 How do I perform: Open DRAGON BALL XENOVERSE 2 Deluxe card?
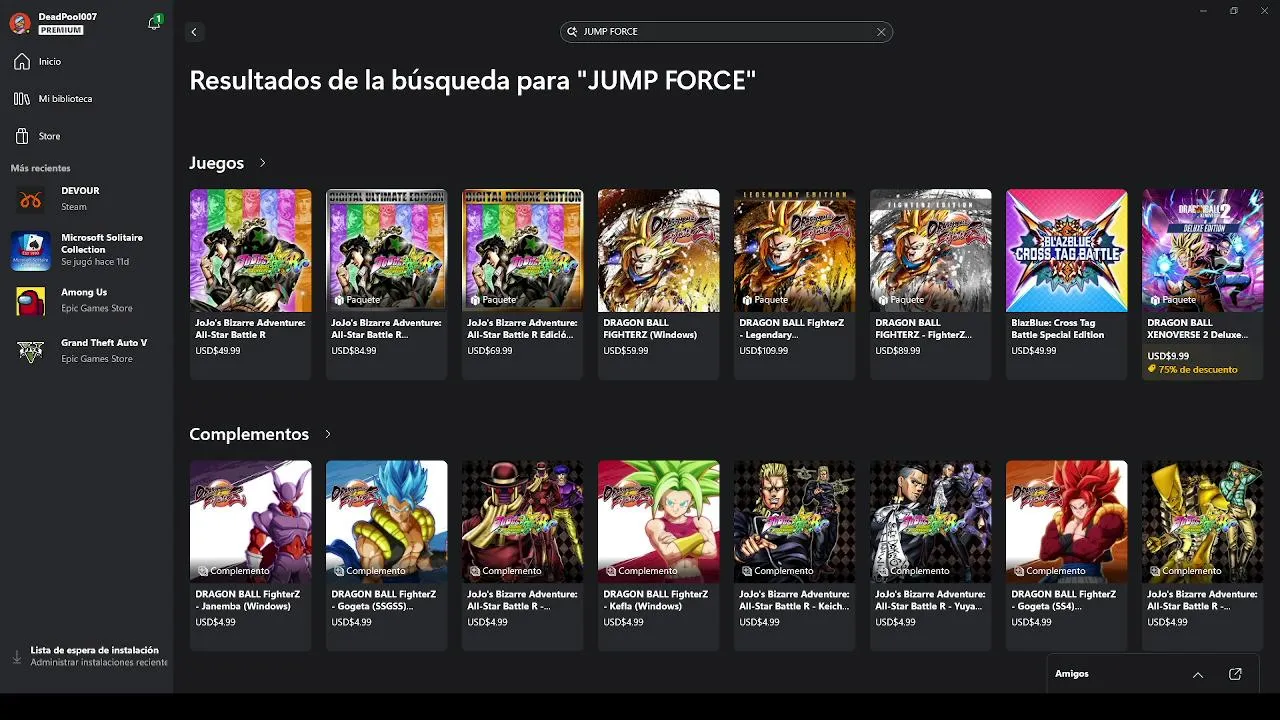[x=1202, y=284]
